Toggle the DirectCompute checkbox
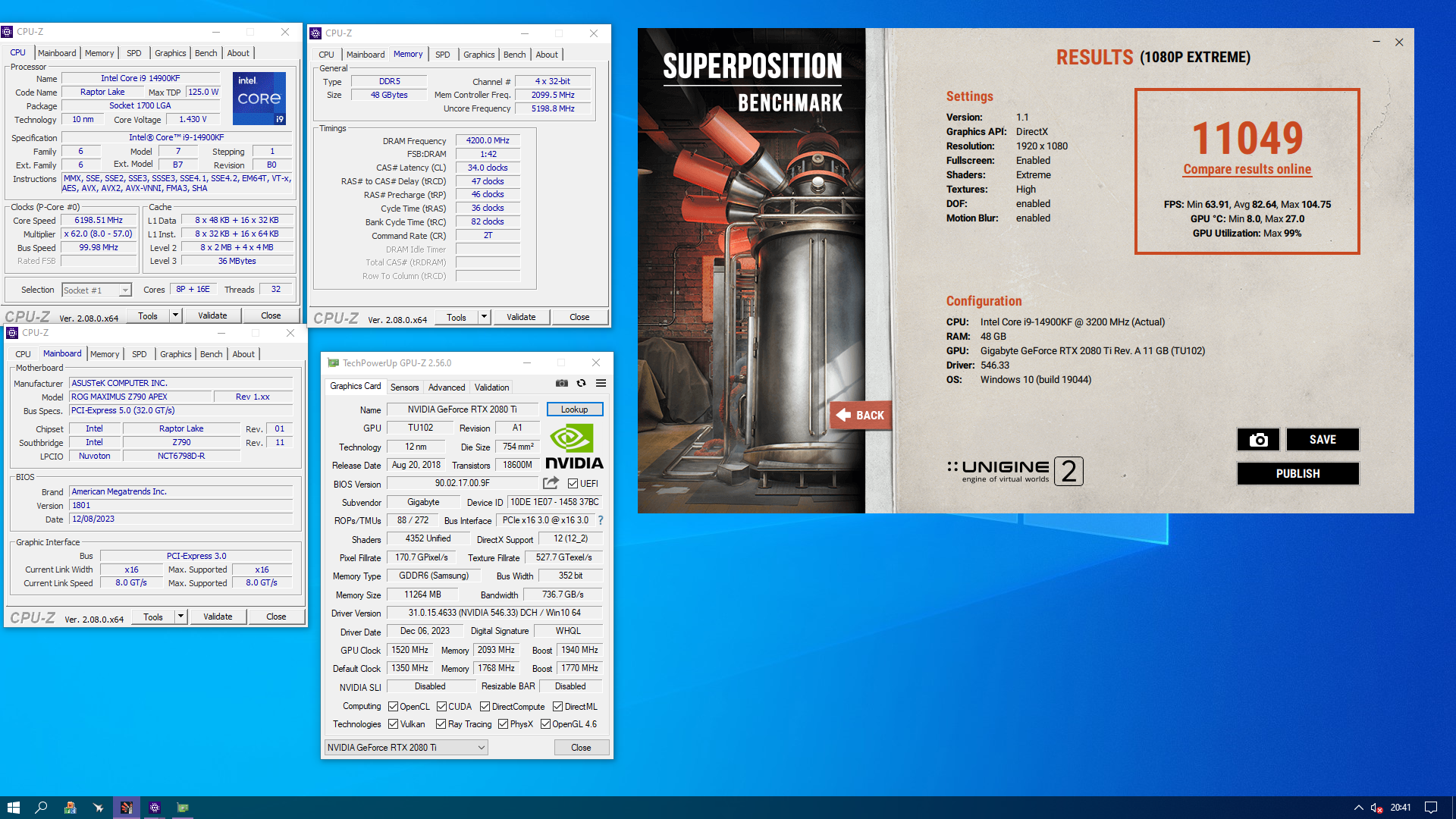Image resolution: width=1456 pixels, height=819 pixels. point(485,707)
